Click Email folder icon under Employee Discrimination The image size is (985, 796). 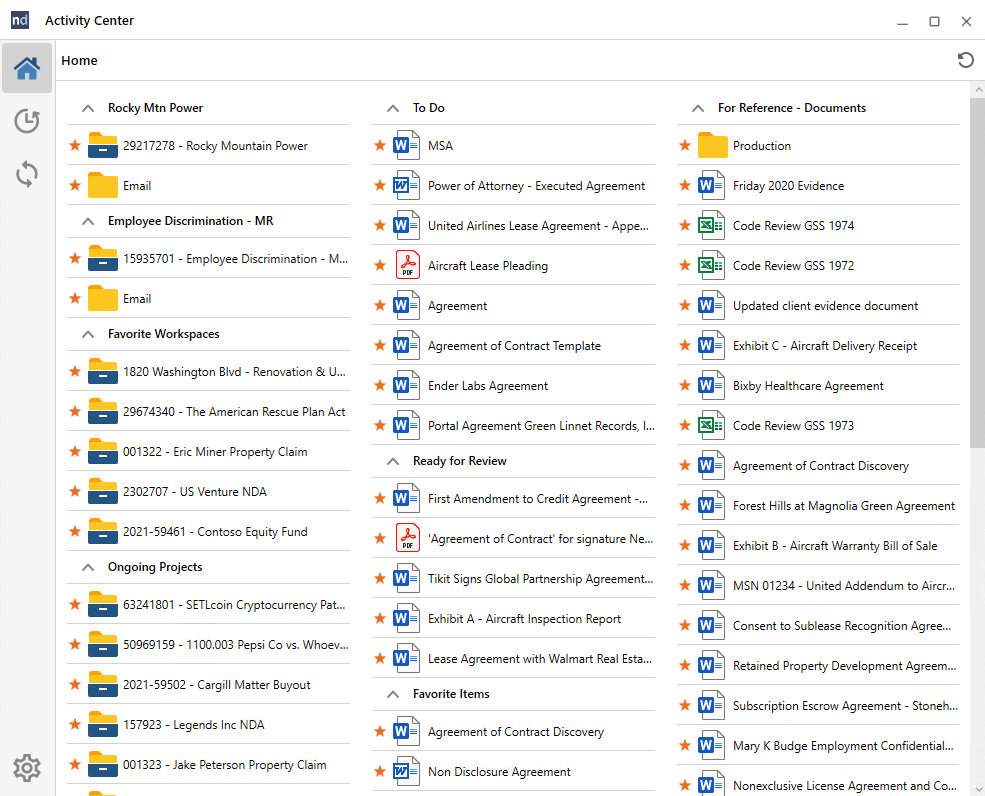coord(102,298)
